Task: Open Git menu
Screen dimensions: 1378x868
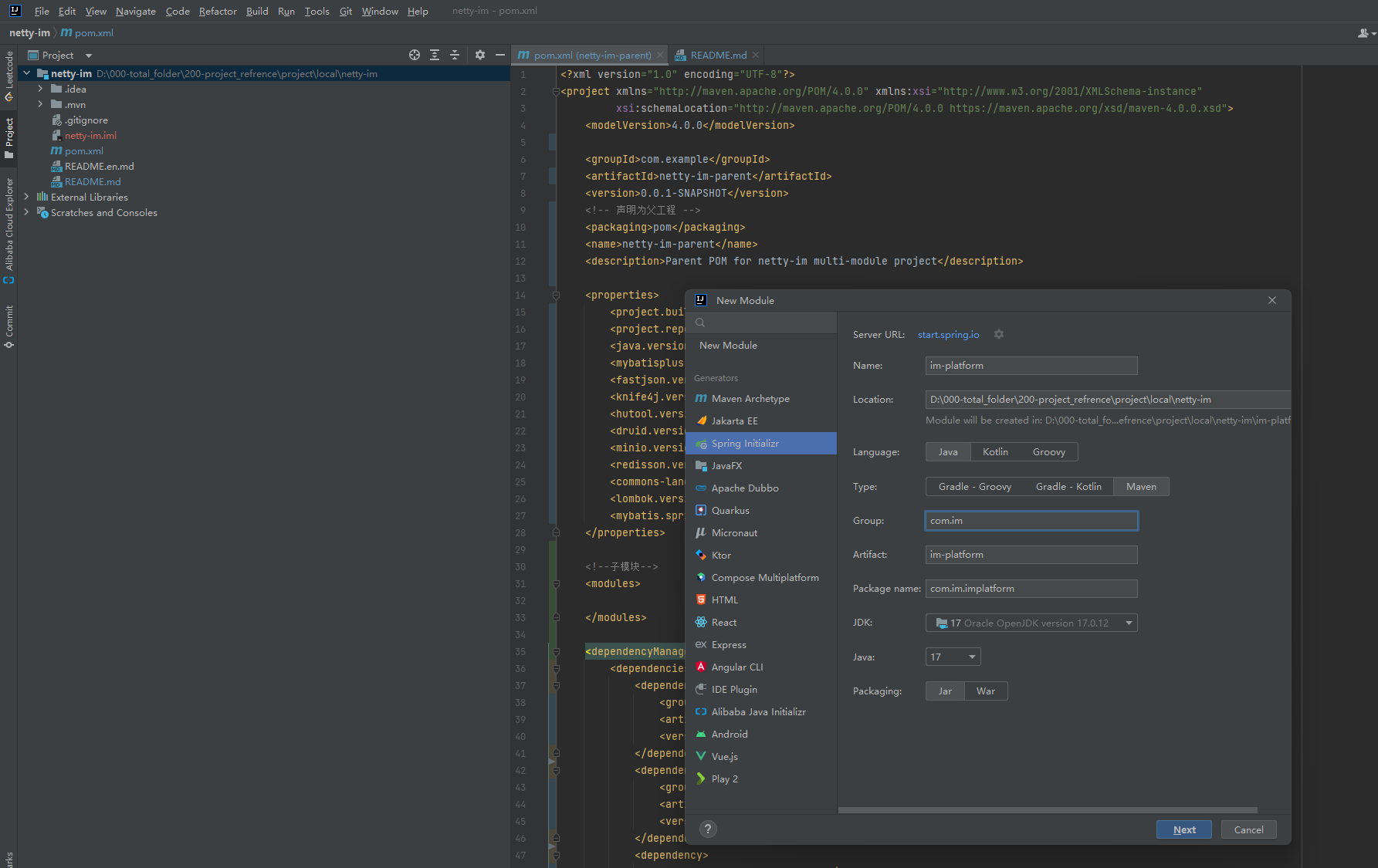Action: pos(346,11)
